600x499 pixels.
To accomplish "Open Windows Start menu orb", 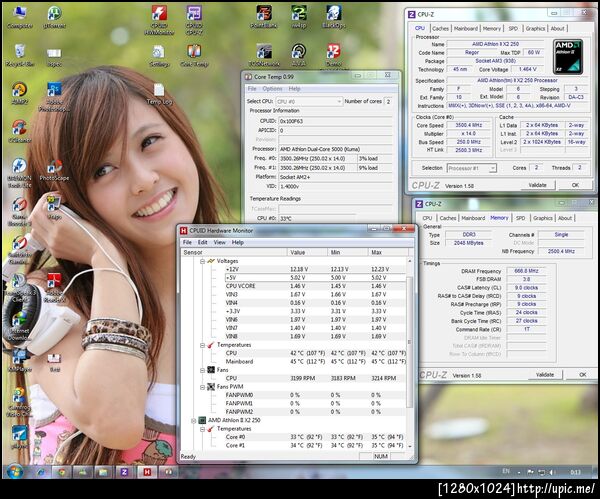I will 15,471.
